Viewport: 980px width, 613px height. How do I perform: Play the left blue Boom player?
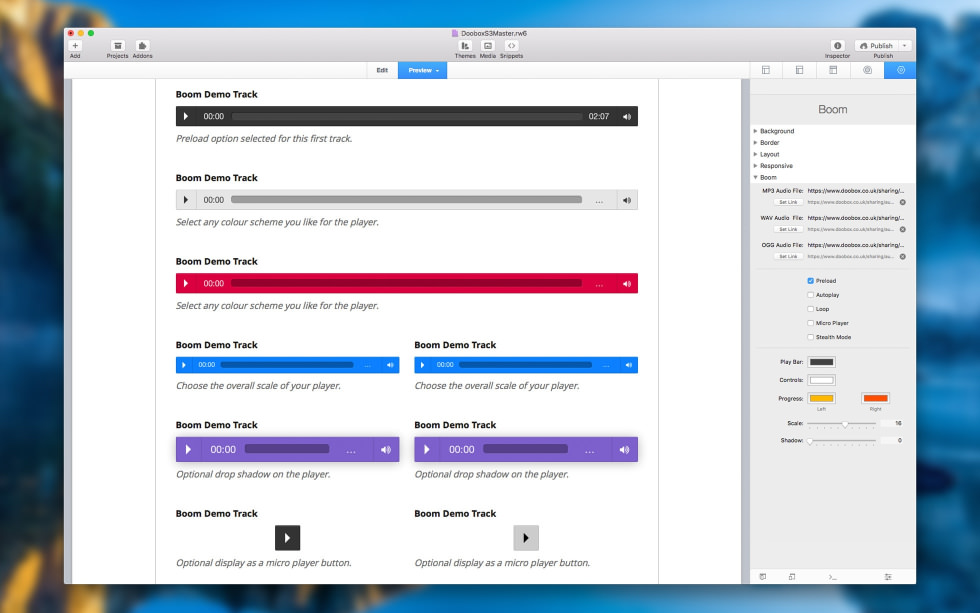pyautogui.click(x=184, y=365)
